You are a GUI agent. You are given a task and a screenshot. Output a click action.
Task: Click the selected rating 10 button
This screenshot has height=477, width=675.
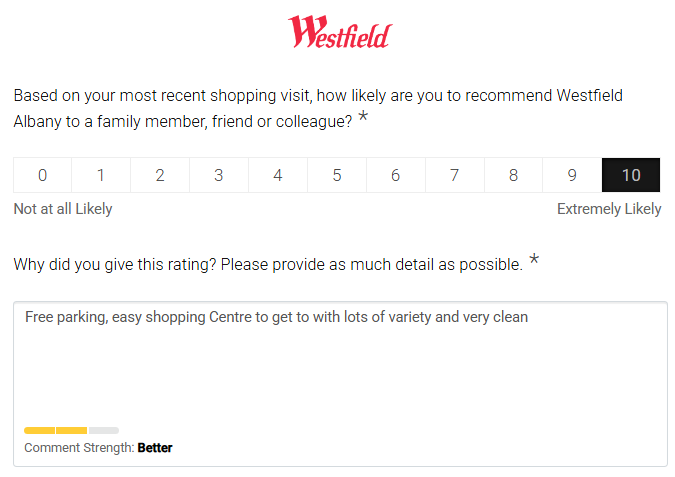(631, 175)
